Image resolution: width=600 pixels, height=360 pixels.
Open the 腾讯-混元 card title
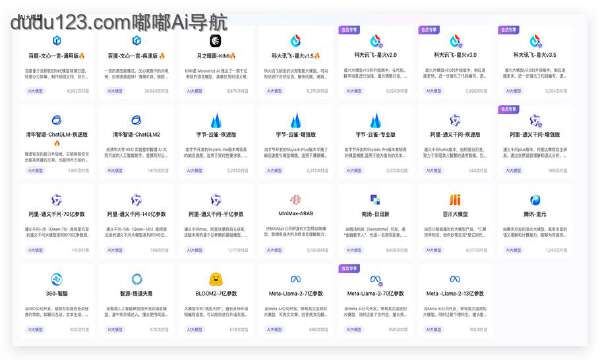tap(535, 214)
